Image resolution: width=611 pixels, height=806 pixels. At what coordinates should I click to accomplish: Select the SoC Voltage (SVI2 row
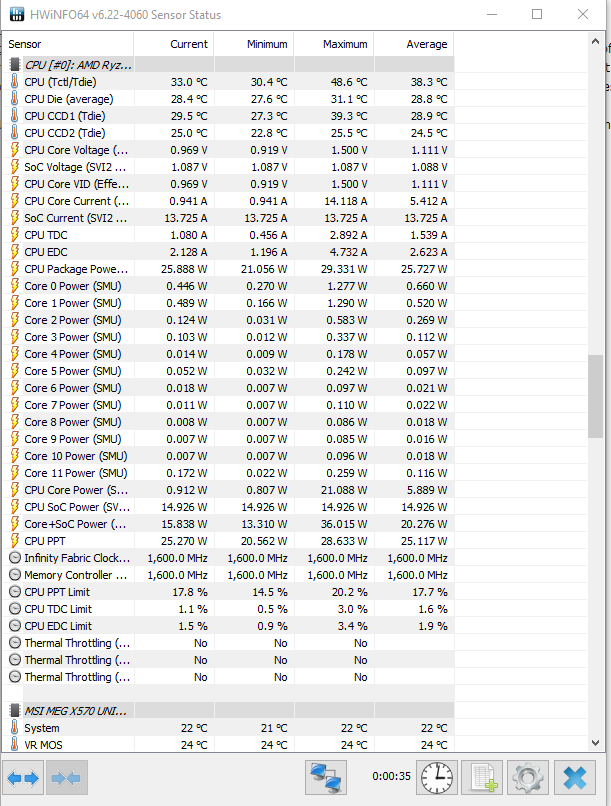click(229, 167)
